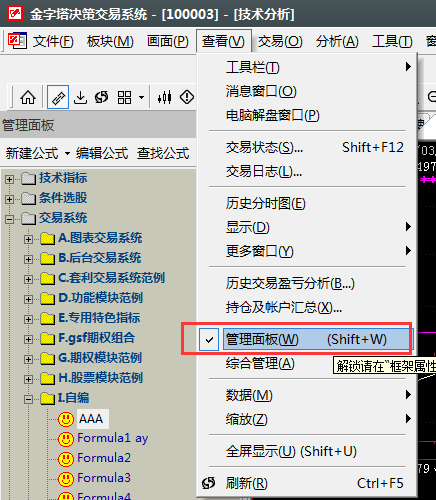Select the Formula2 smiley icon
The width and height of the screenshot is (436, 500).
click(66, 459)
